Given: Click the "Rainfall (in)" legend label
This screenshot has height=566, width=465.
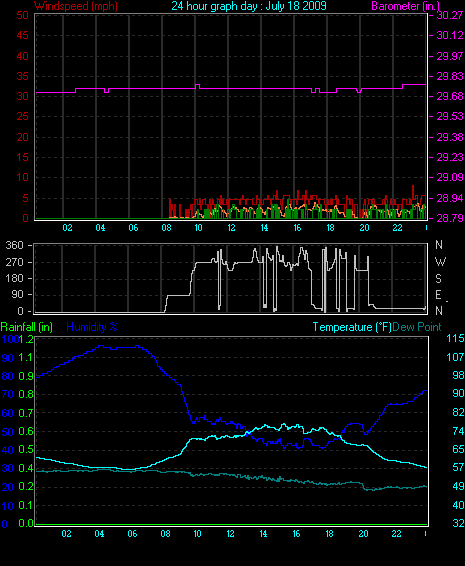Looking at the screenshot, I should pos(27,327).
